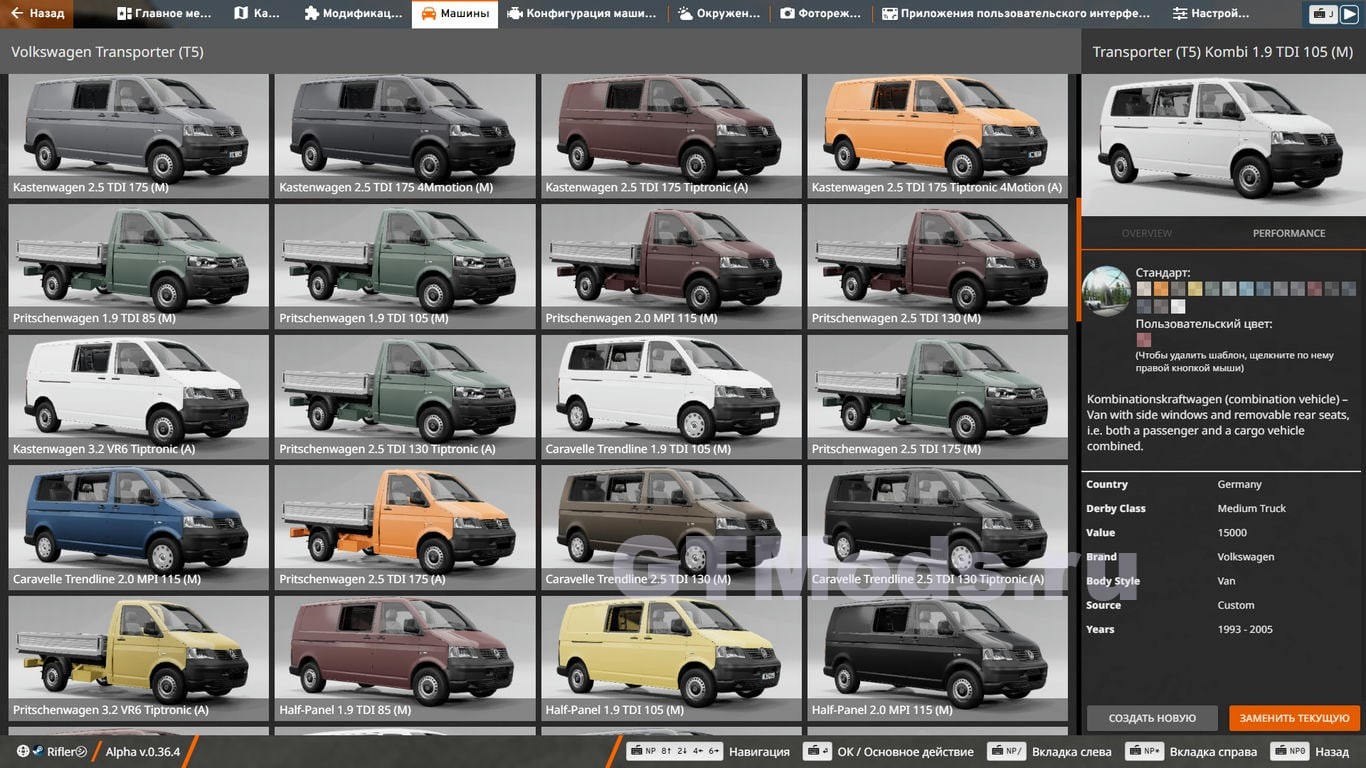
Task: Pick Half-Panel 2.0 MPI 115 (M)
Action: tap(937, 658)
